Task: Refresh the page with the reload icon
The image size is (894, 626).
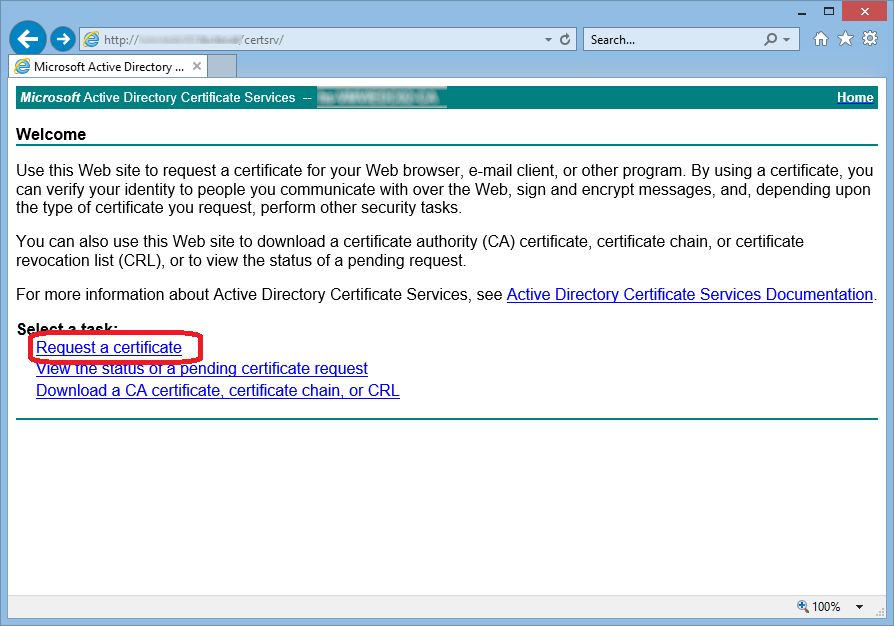Action: click(x=565, y=40)
